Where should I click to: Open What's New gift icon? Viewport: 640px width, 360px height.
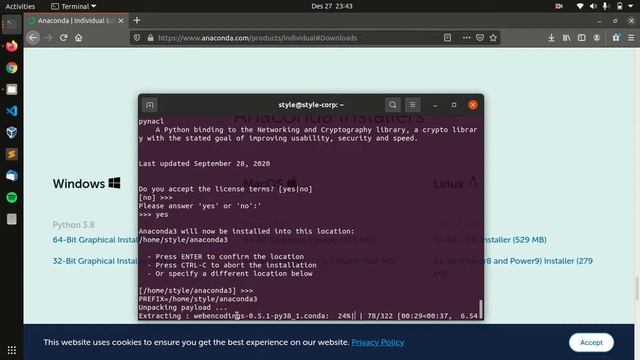pos(616,38)
